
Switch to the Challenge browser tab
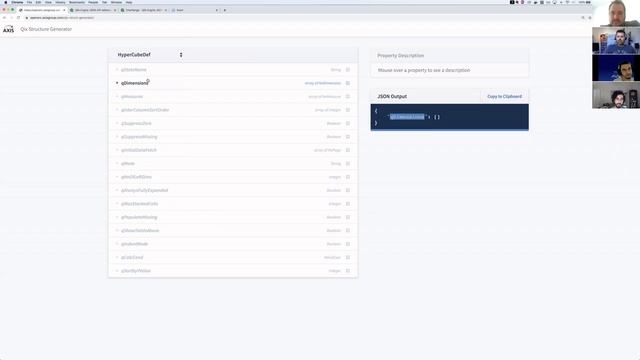[x=144, y=10]
